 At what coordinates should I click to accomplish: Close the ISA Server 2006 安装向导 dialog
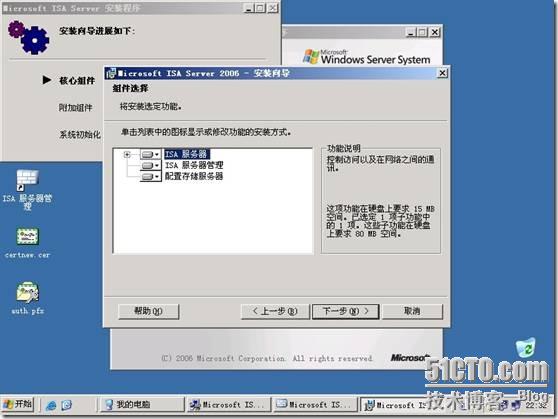pyautogui.click(x=442, y=73)
